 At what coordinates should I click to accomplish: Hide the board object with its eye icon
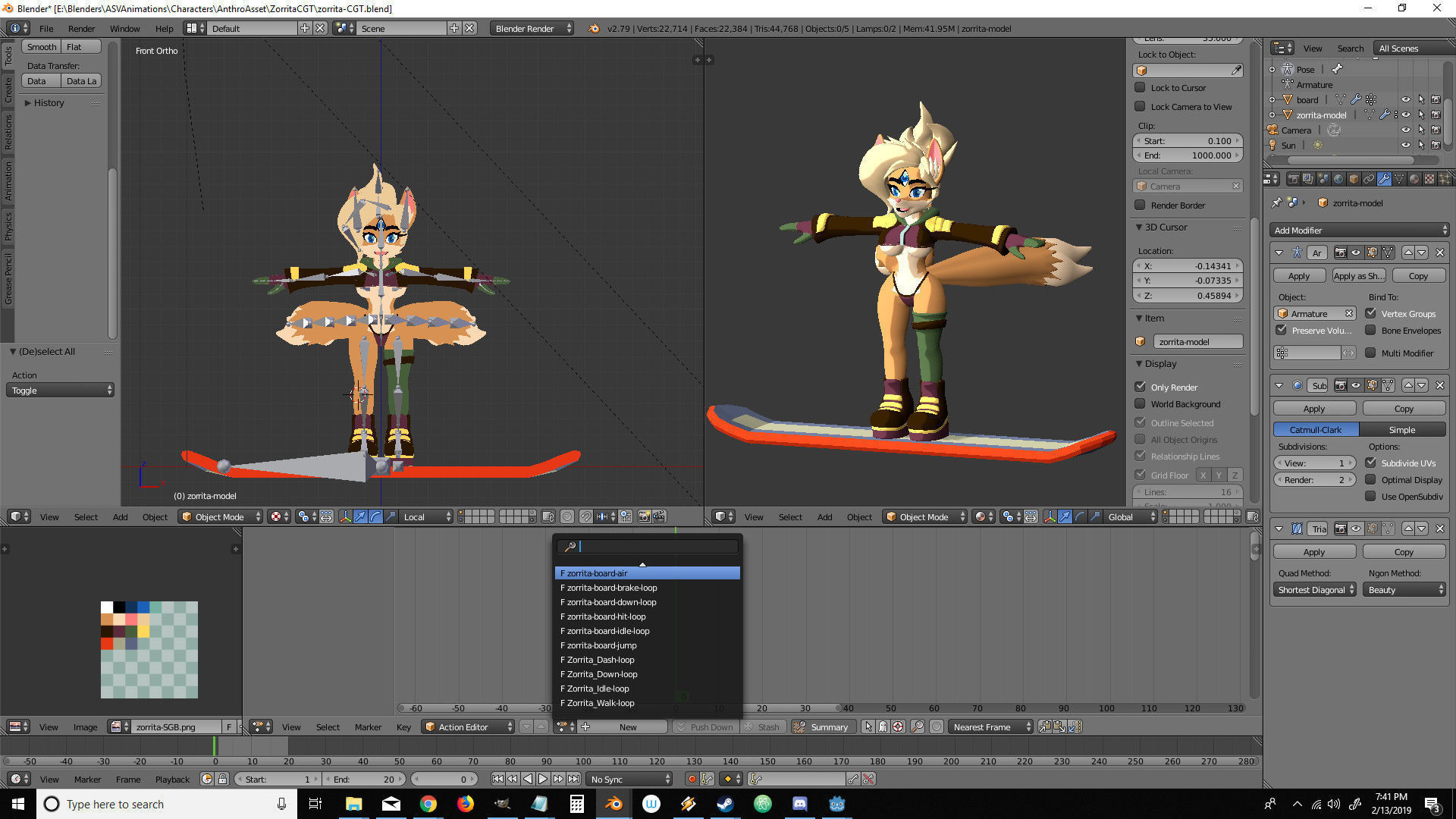click(1406, 99)
